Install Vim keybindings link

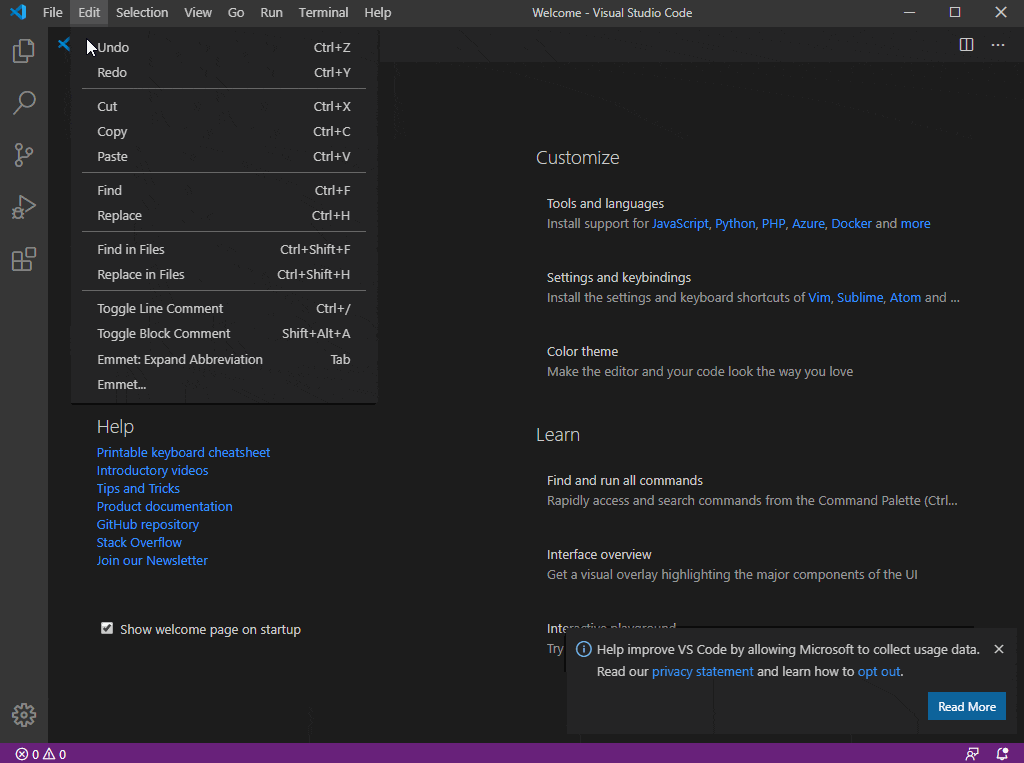(x=819, y=297)
